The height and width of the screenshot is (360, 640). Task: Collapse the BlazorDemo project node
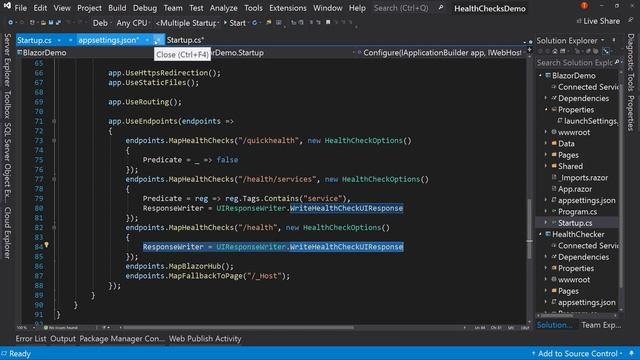pos(541,76)
